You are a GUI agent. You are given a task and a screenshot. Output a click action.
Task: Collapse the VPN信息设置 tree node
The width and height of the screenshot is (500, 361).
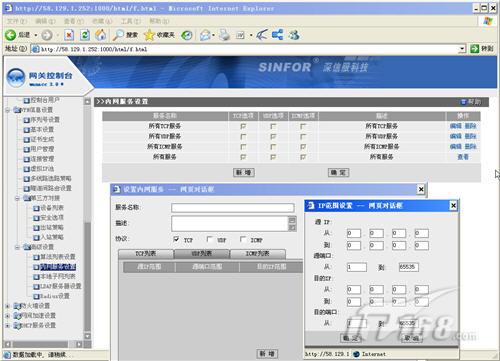(x=7, y=110)
